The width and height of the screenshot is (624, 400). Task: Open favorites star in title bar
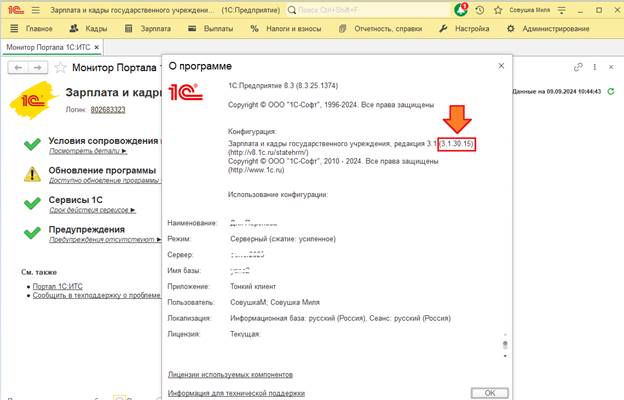coord(498,10)
